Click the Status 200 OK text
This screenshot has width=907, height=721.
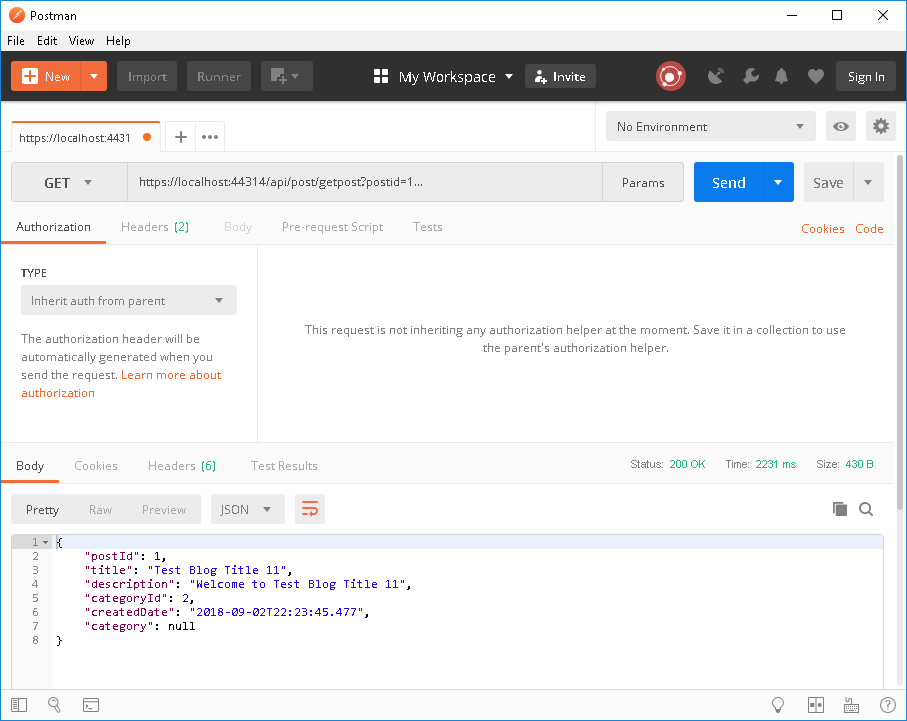click(x=668, y=464)
